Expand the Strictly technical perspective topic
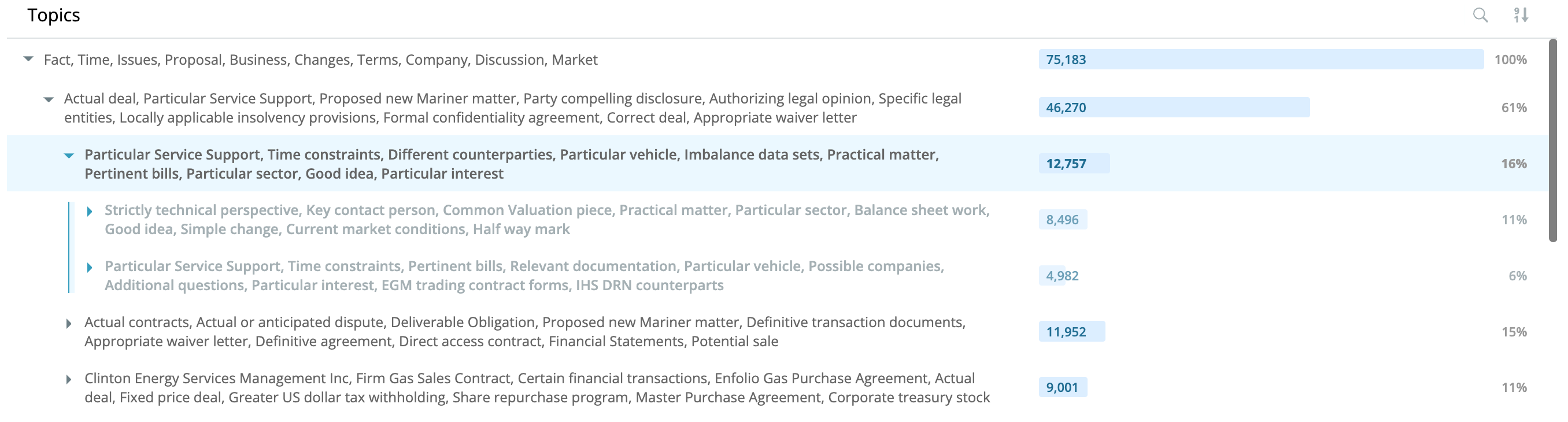This screenshot has height=422, width=1568. pyautogui.click(x=90, y=212)
